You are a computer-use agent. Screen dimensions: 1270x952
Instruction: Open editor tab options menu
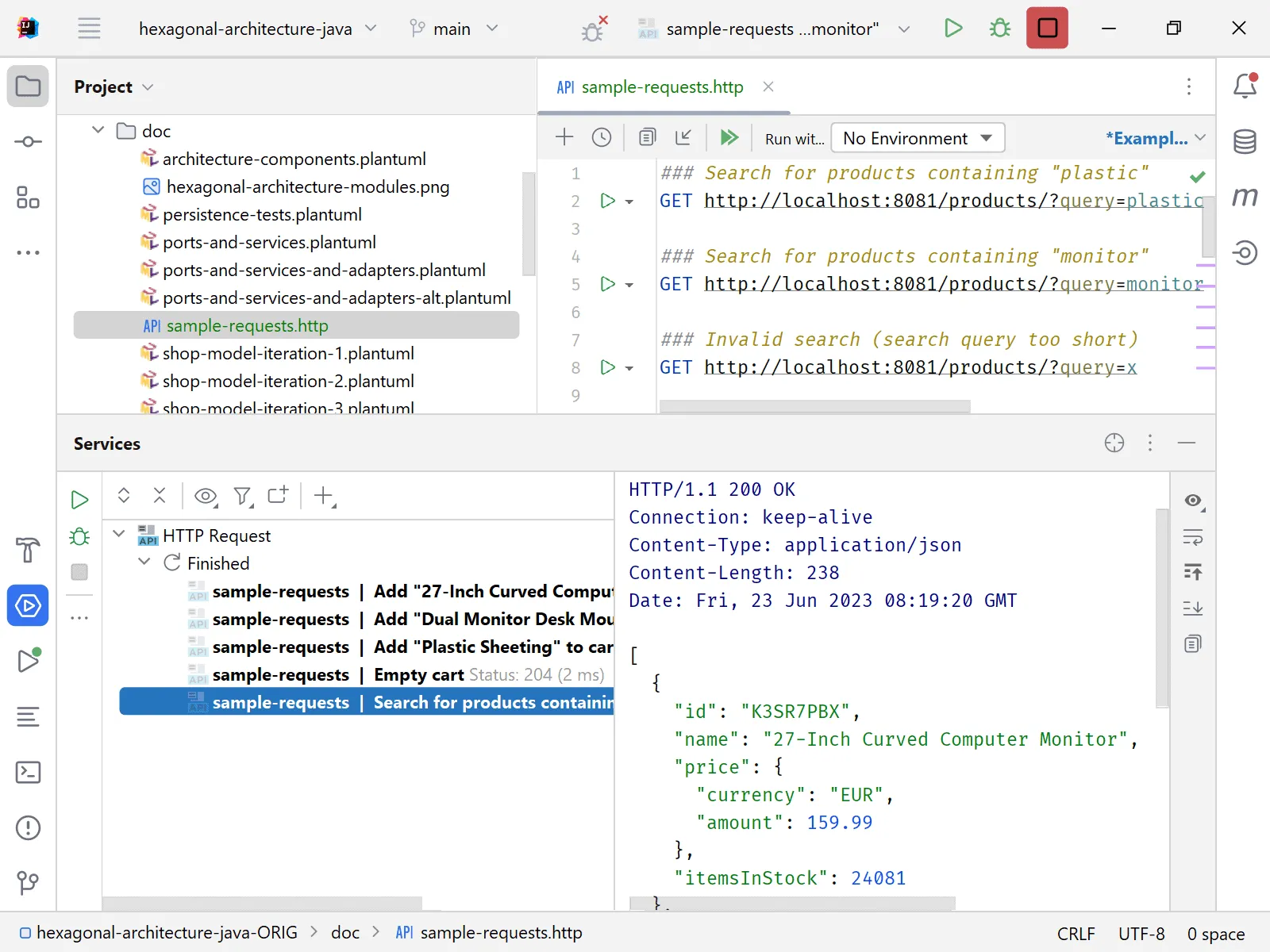point(1189,86)
